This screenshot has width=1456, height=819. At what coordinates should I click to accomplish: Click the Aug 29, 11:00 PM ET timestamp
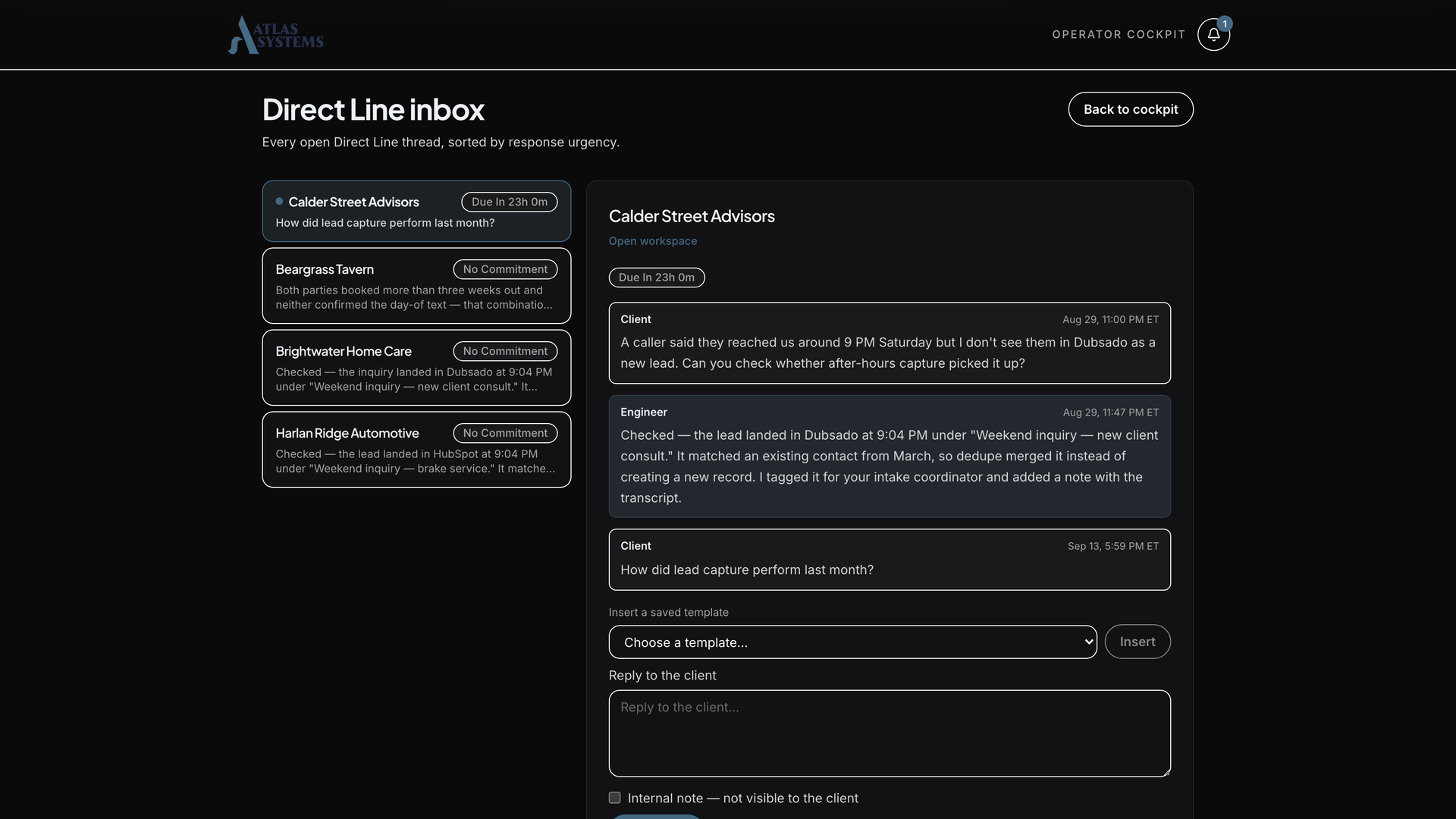click(x=1110, y=320)
